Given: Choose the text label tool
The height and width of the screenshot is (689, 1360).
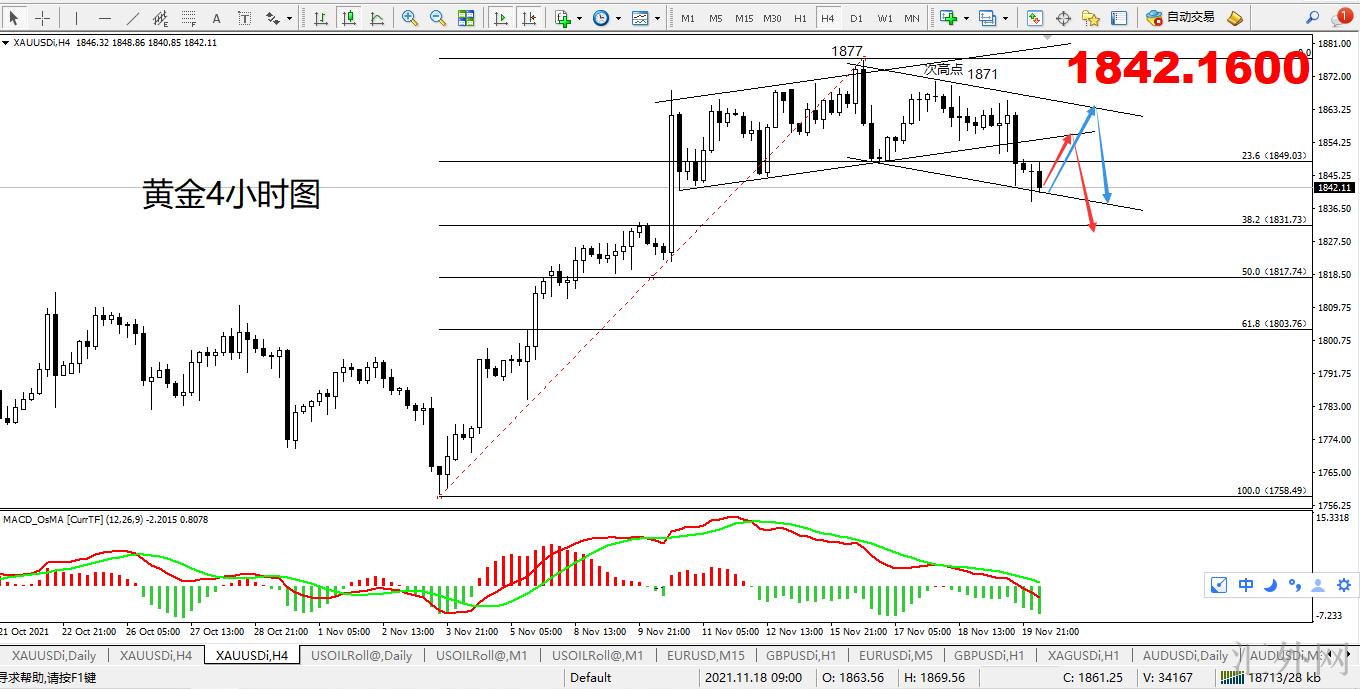Looking at the screenshot, I should coord(216,18).
